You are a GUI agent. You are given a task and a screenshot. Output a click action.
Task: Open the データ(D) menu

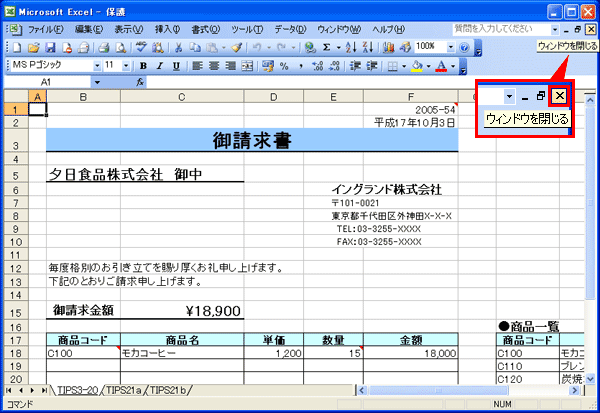pos(290,29)
